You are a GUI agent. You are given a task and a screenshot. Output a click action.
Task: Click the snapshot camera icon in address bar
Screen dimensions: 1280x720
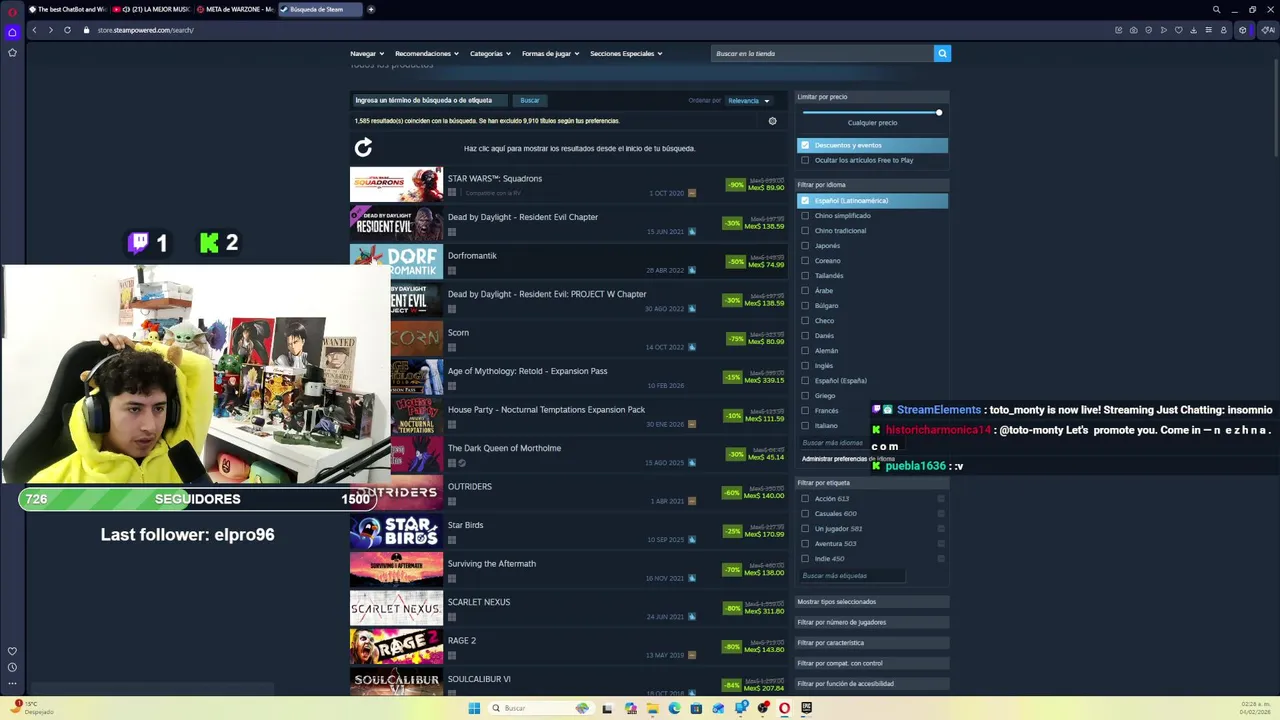point(1133,30)
